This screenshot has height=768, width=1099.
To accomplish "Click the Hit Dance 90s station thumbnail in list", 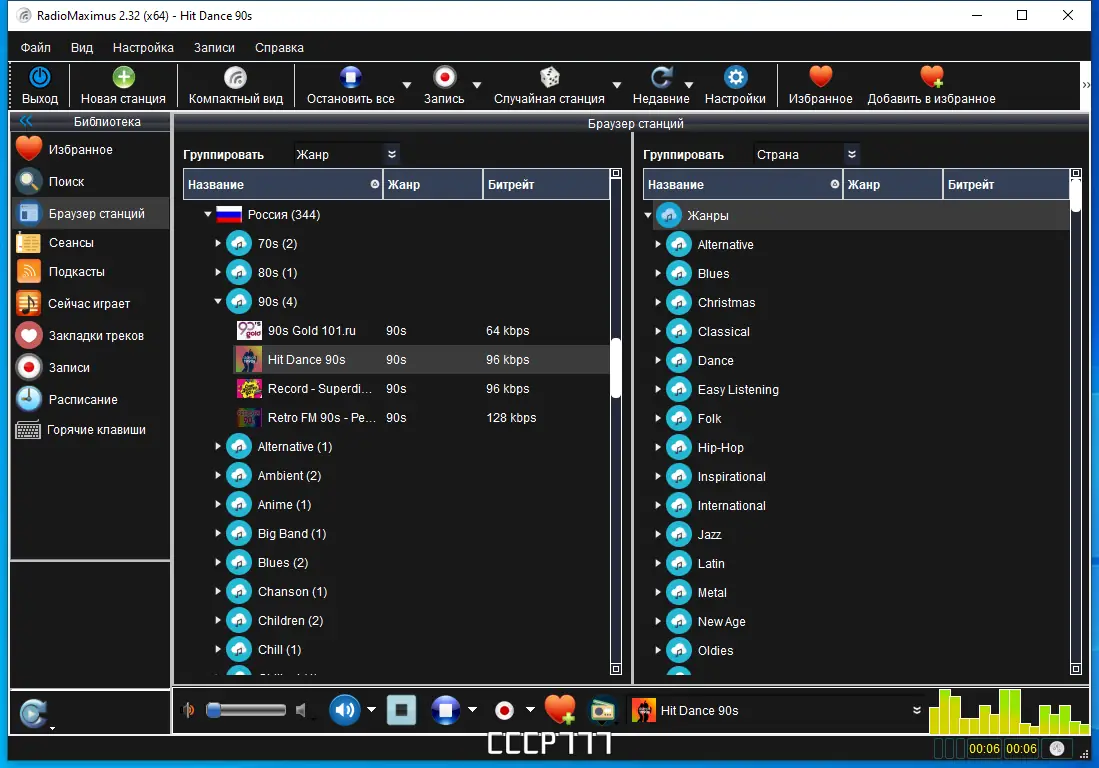I will (249, 359).
